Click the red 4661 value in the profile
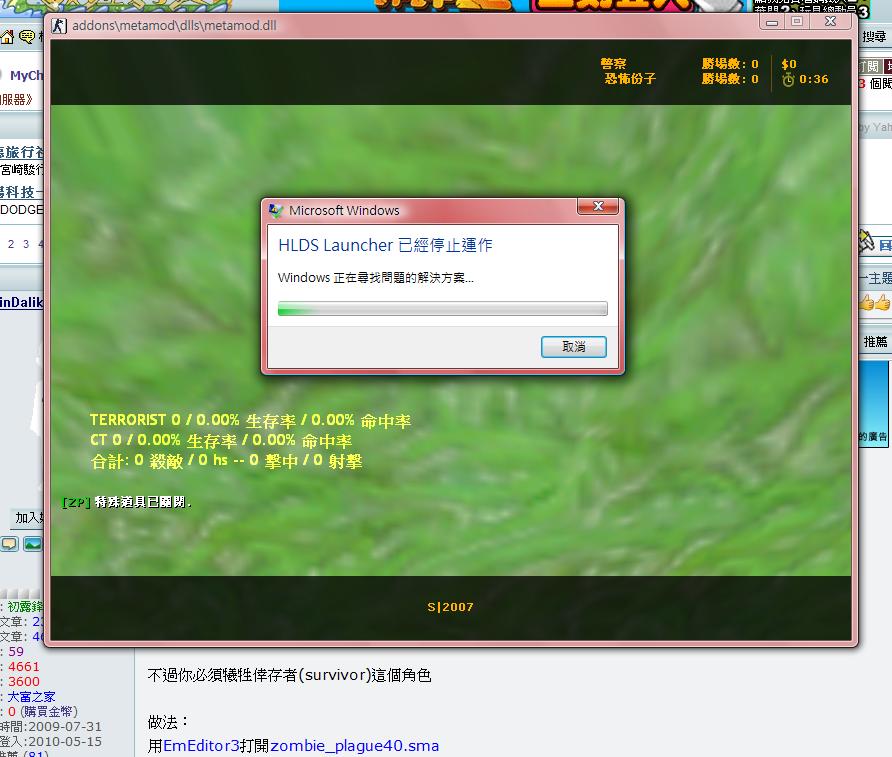Image resolution: width=892 pixels, height=757 pixels. pyautogui.click(x=24, y=667)
